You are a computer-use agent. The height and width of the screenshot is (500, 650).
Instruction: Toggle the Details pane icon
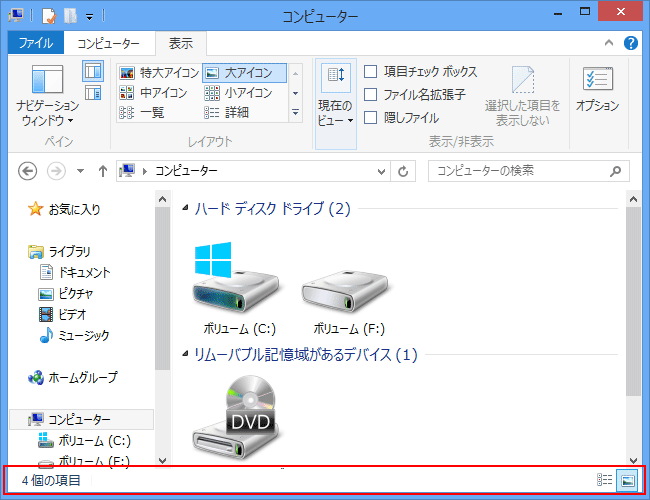tap(93, 92)
